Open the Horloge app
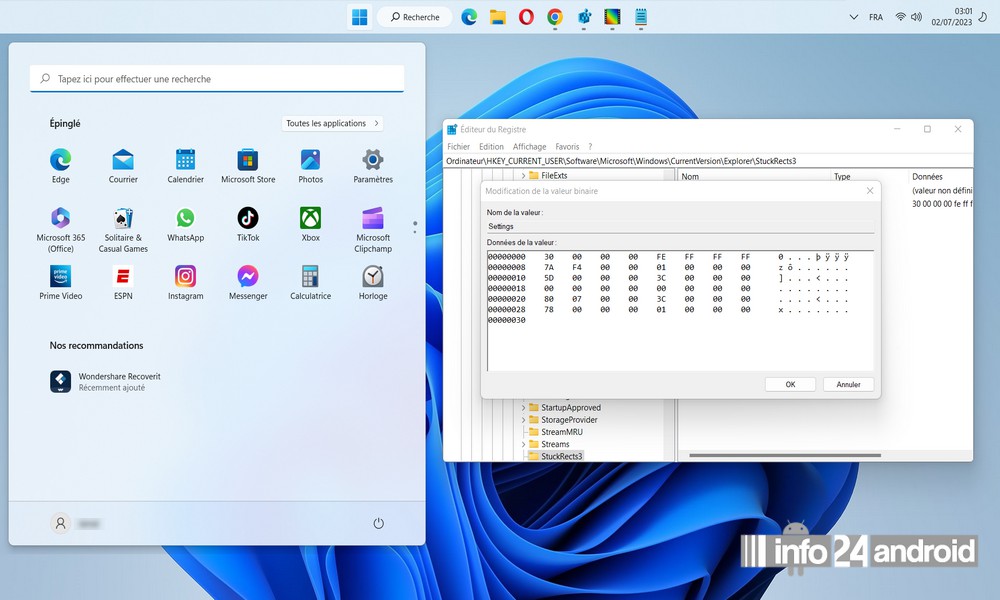The height and width of the screenshot is (600, 1000). coord(372,276)
